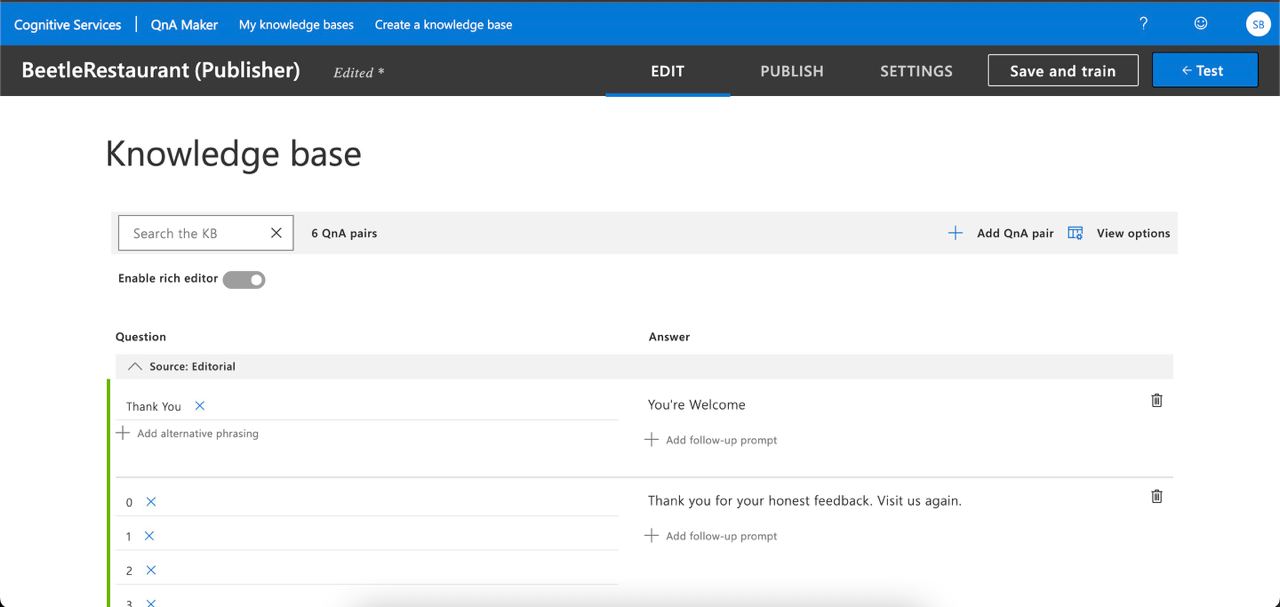Toggle the Enable rich editor switch

tap(244, 280)
